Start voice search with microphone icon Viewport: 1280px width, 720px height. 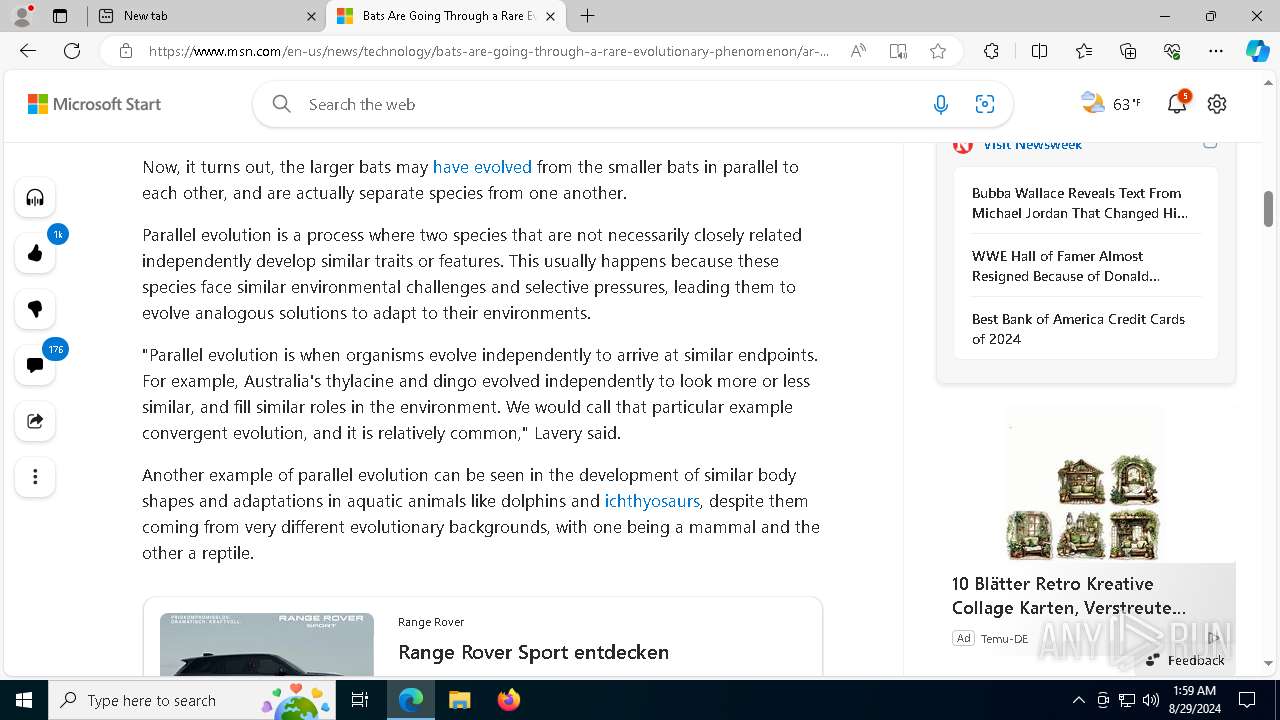click(940, 104)
